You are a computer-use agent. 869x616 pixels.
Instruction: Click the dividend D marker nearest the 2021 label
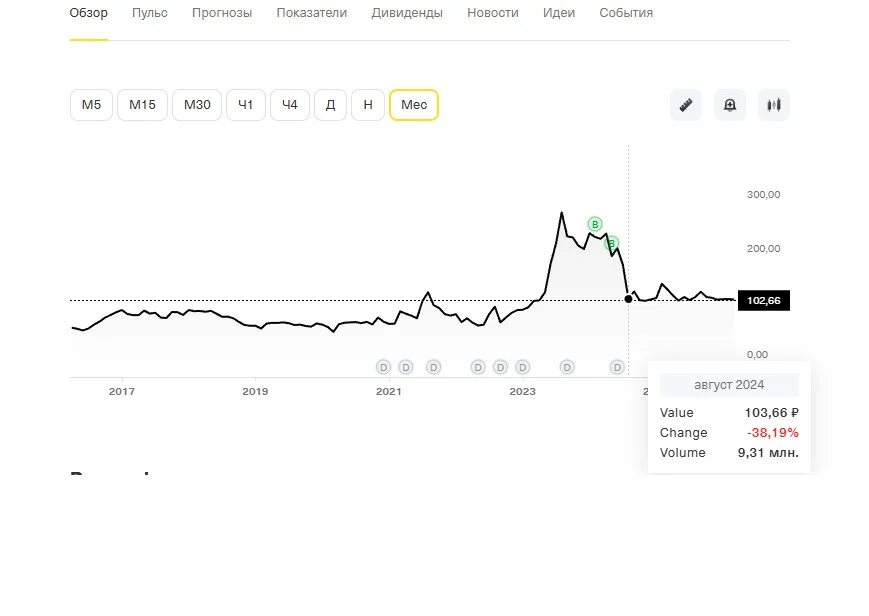pyautogui.click(x=384, y=367)
